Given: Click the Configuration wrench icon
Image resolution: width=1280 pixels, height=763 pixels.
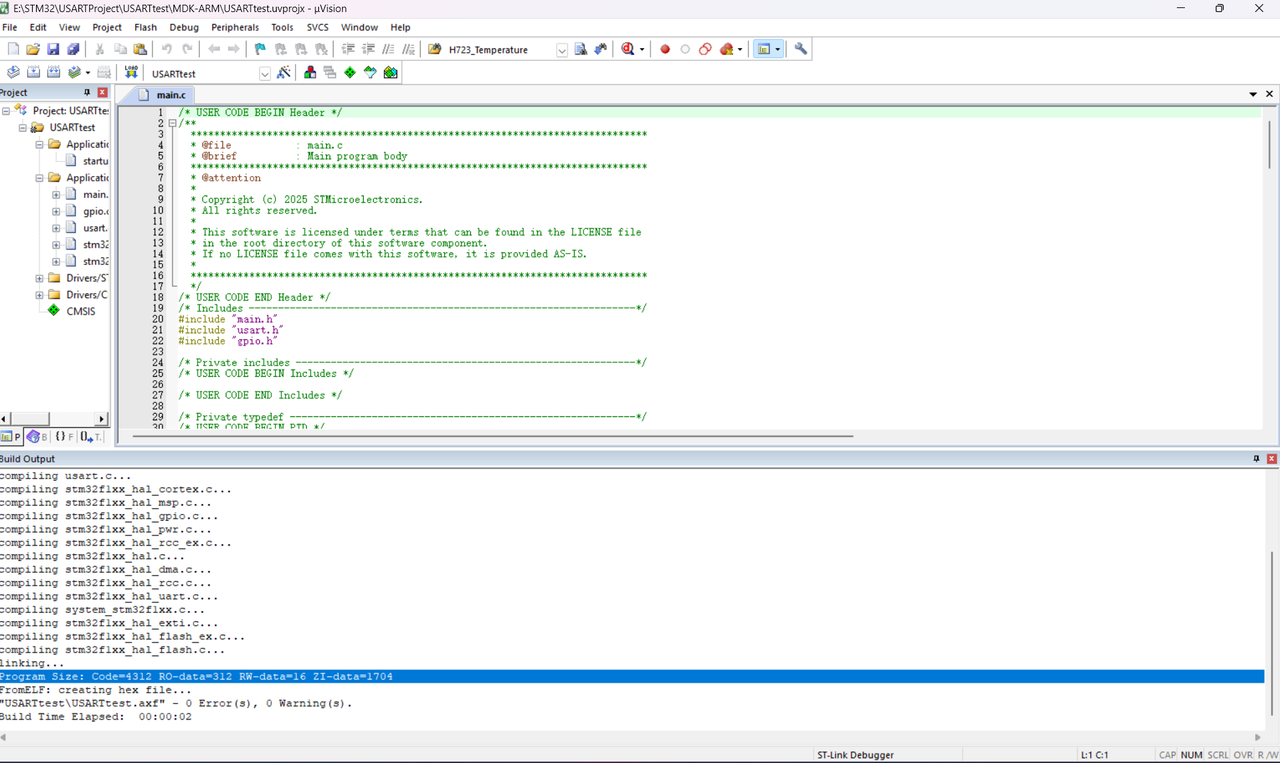Looking at the screenshot, I should tap(801, 49).
